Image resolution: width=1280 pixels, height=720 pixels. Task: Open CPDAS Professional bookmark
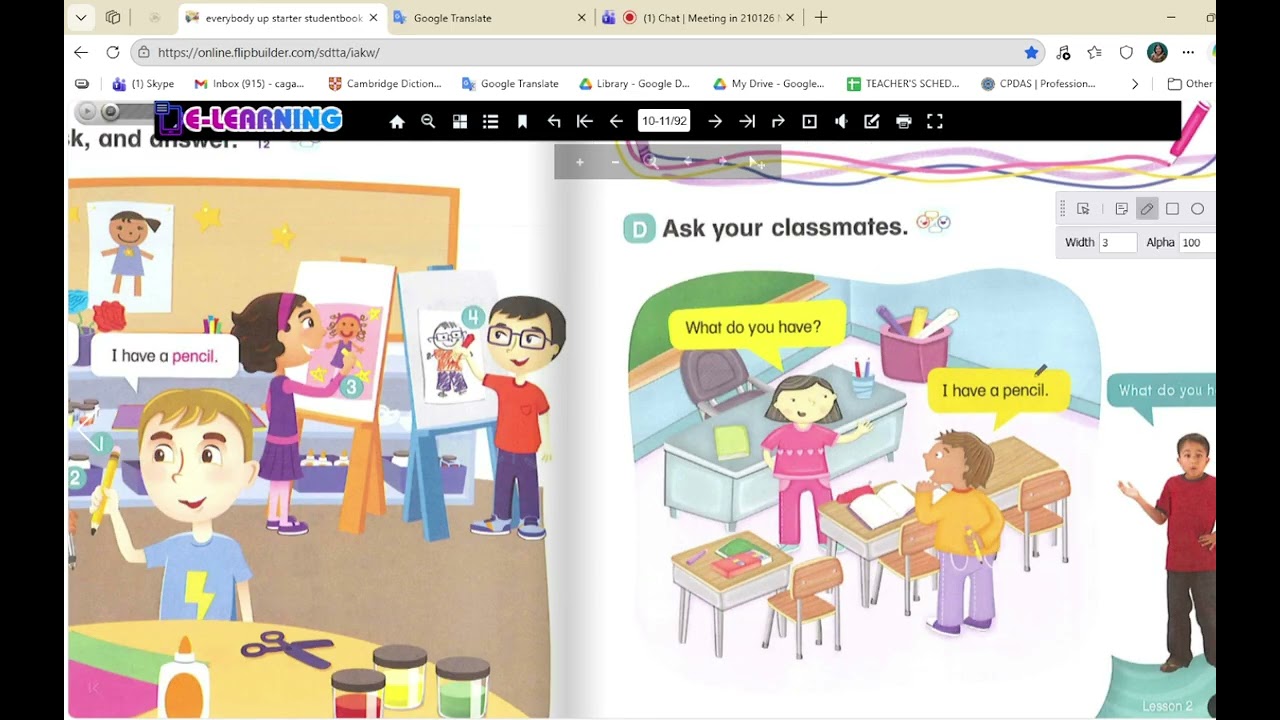pyautogui.click(x=1038, y=84)
